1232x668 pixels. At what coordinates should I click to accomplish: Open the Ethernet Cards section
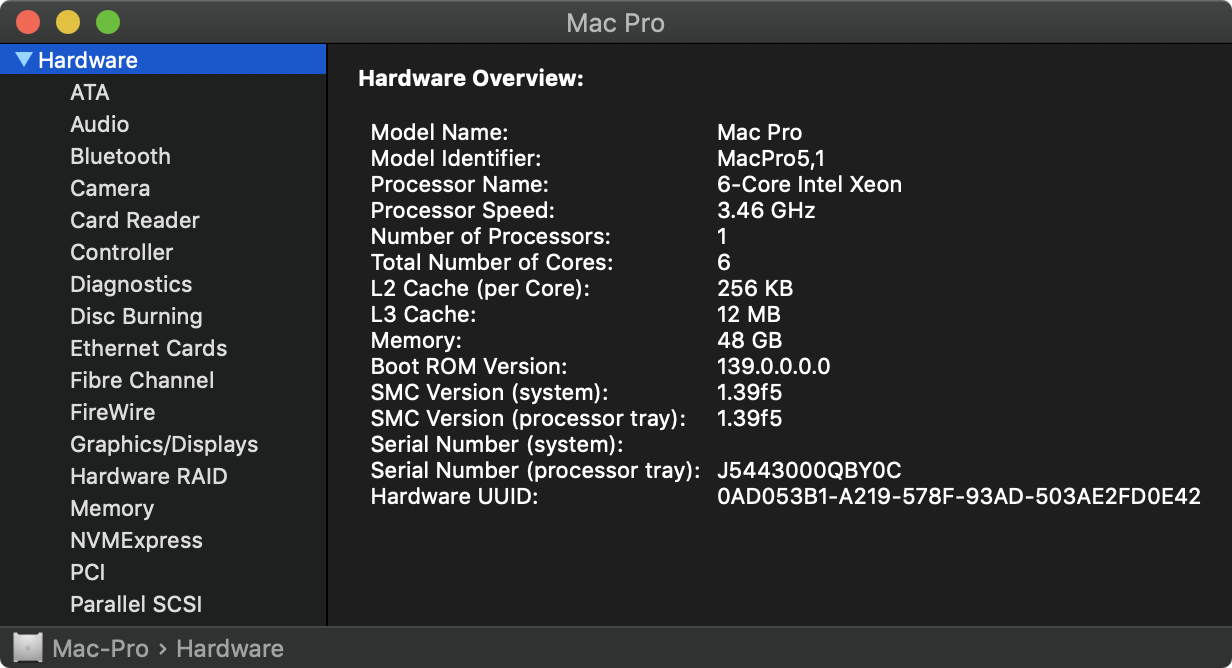point(148,348)
